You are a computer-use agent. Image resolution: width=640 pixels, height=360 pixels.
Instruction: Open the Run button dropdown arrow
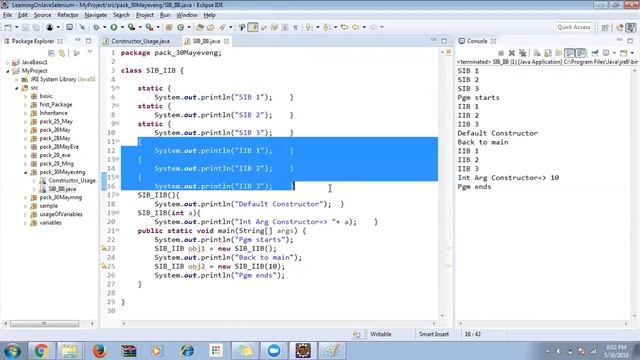[x=122, y=27]
